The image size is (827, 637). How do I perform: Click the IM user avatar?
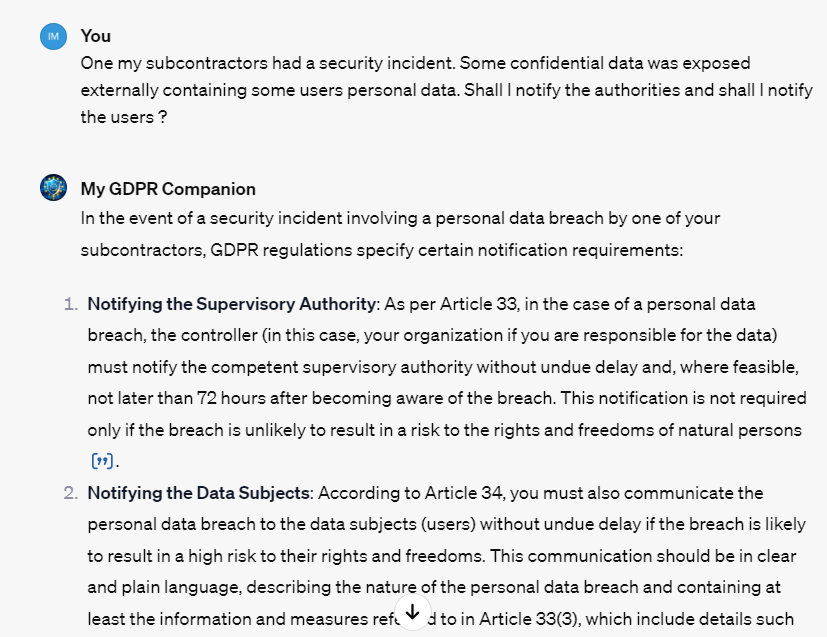53,36
